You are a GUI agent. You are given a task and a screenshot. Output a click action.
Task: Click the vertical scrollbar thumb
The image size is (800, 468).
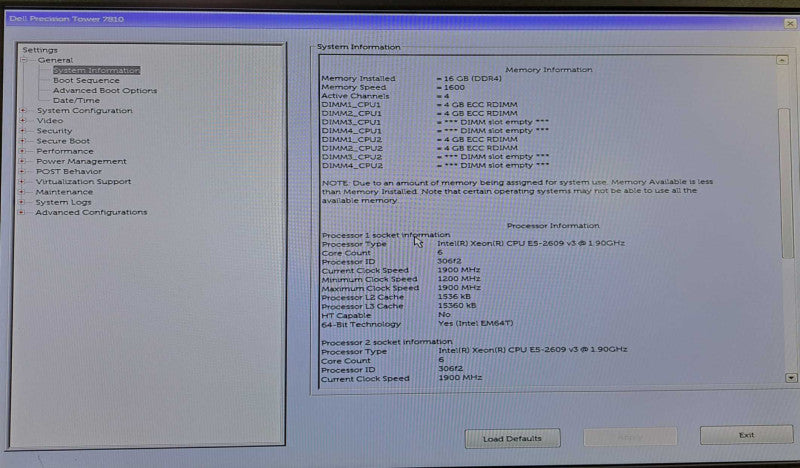point(785,182)
